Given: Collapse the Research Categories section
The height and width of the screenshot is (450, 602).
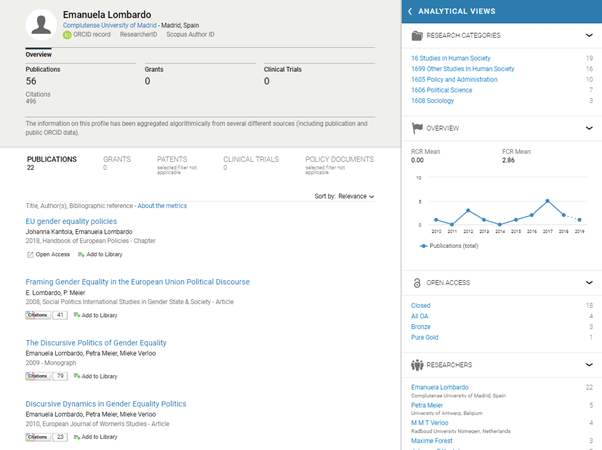Looking at the screenshot, I should click(x=589, y=36).
